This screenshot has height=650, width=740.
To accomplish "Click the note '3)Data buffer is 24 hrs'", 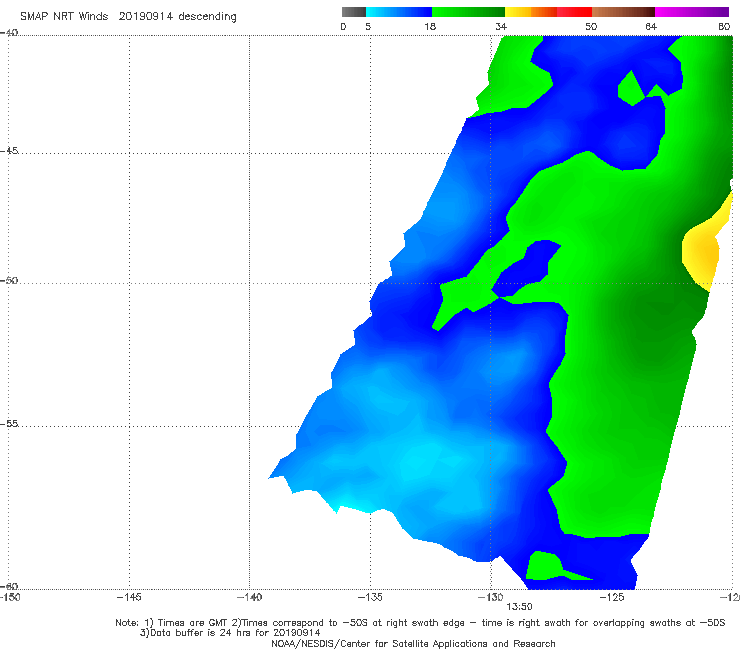I will pyautogui.click(x=230, y=633).
